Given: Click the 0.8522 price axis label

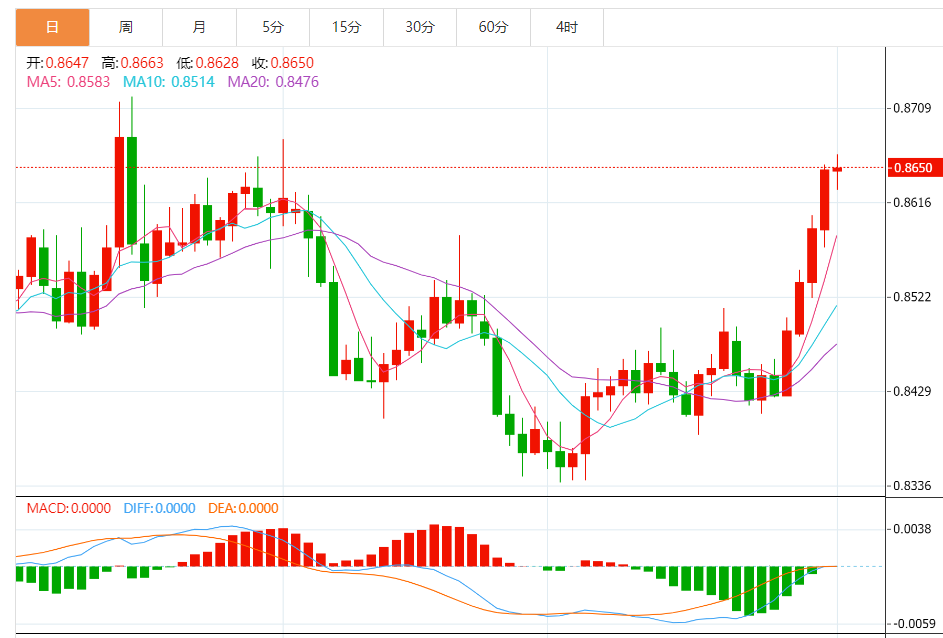Looking at the screenshot, I should (912, 297).
